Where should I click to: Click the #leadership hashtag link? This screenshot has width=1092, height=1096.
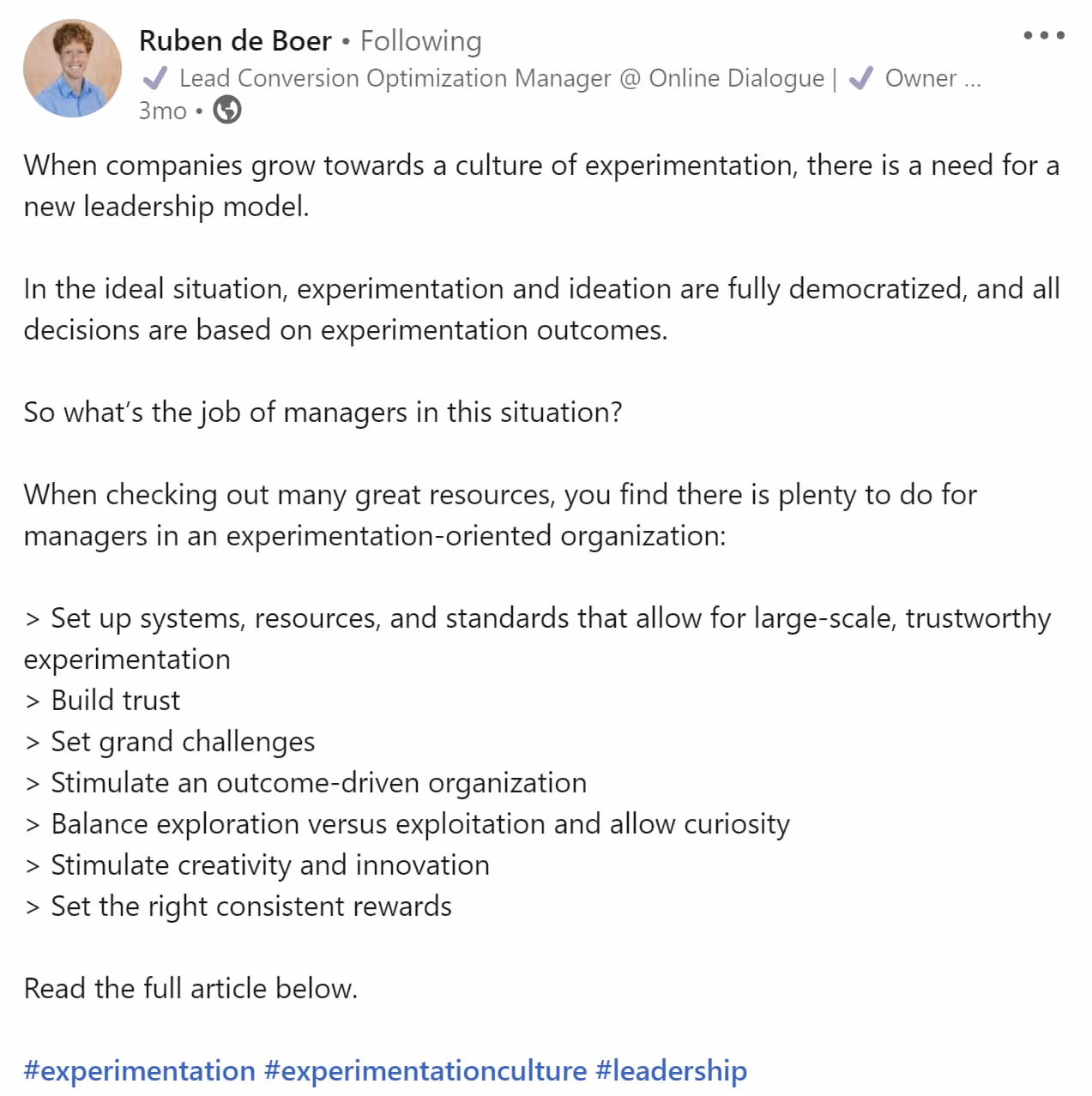coord(670,1070)
